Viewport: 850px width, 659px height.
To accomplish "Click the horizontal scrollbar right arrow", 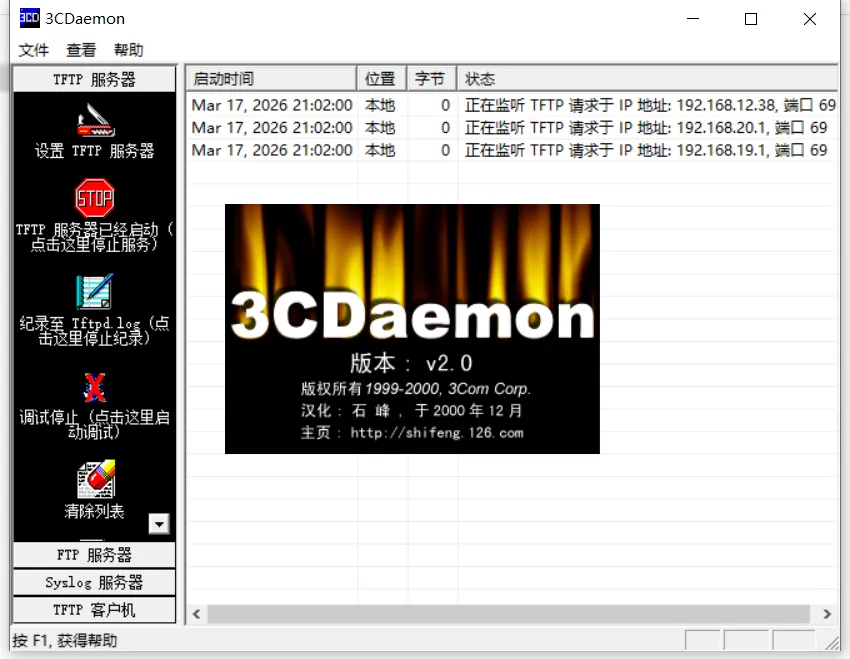I will tap(827, 614).
